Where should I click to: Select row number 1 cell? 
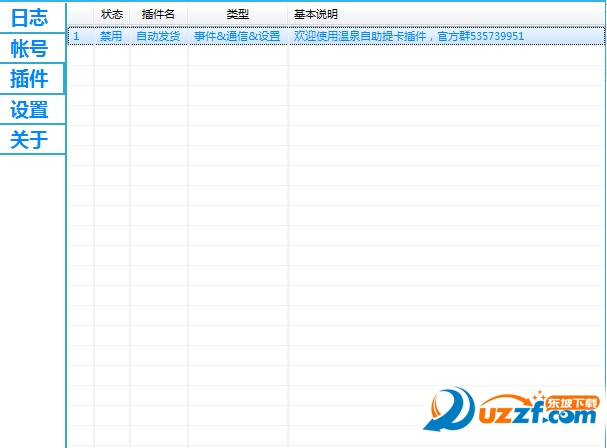pyautogui.click(x=81, y=36)
